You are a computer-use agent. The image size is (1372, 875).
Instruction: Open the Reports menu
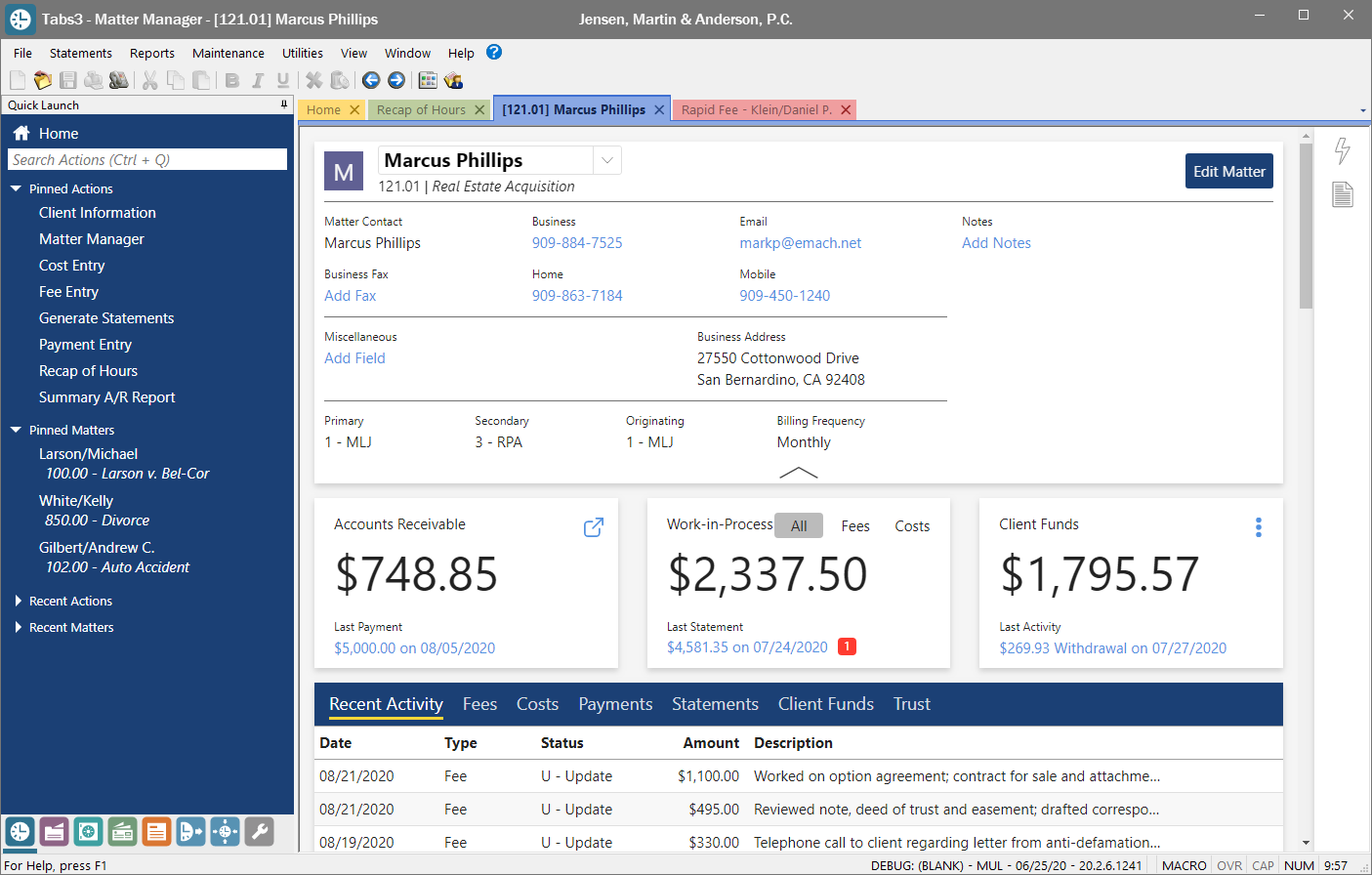tap(152, 53)
